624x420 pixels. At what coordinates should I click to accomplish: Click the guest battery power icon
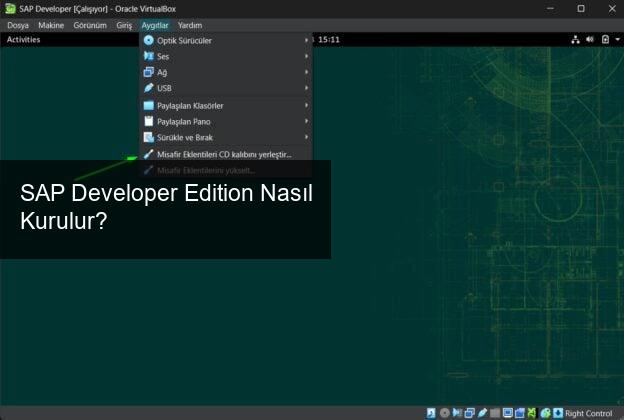click(x=604, y=40)
